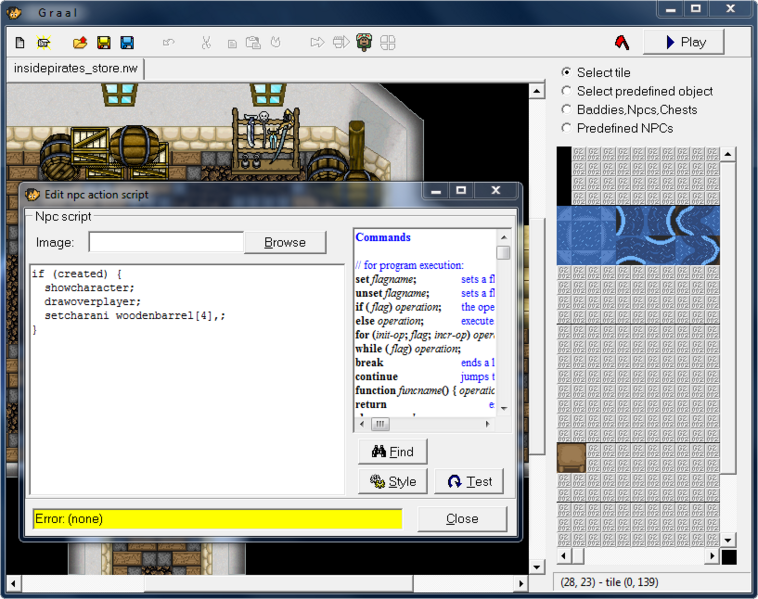This screenshot has width=758, height=599.
Task: Enable the 'Predefined NPCs' radio button
Action: pyautogui.click(x=567, y=128)
